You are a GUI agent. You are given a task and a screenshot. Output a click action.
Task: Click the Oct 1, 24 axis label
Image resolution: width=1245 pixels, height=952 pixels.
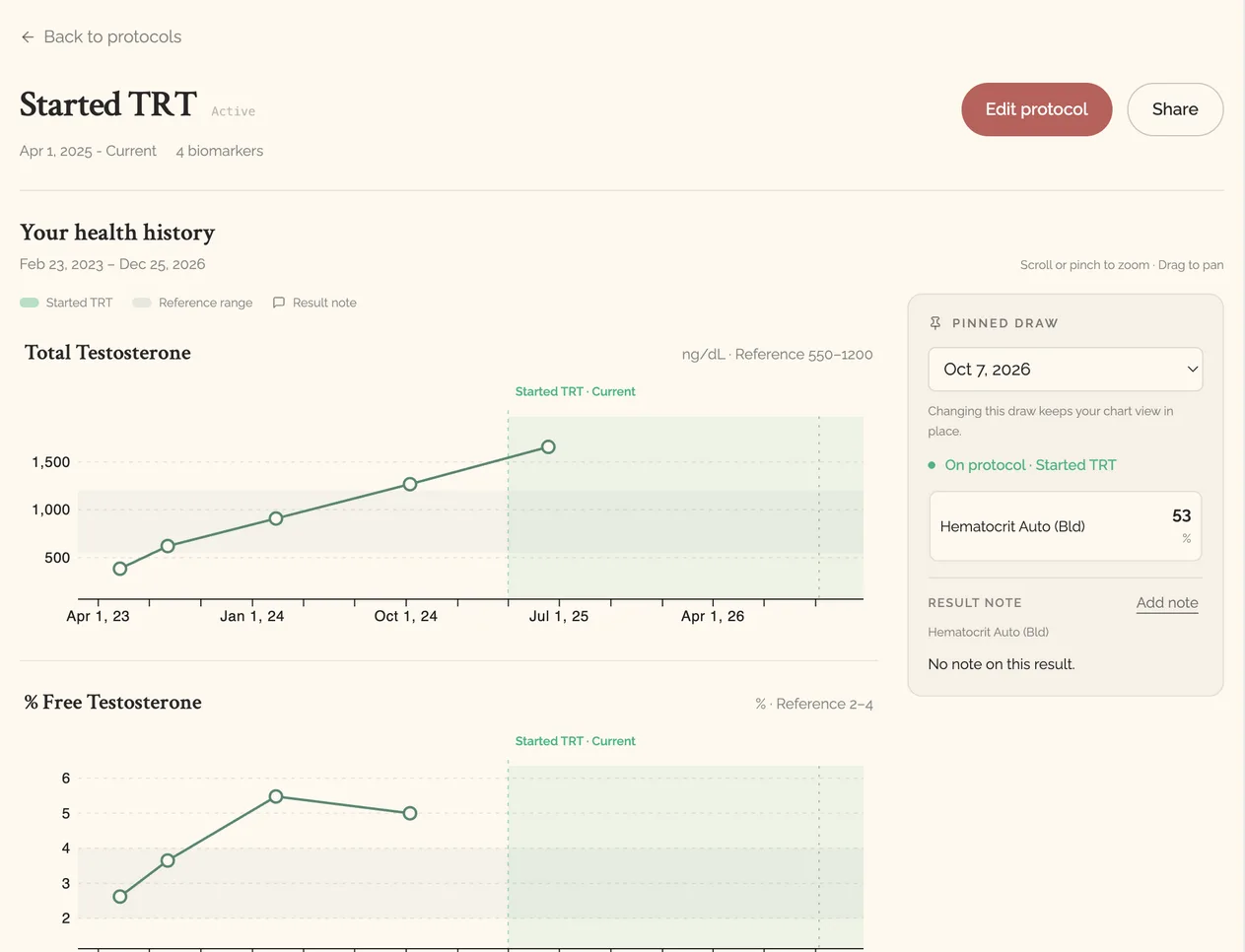(x=405, y=616)
